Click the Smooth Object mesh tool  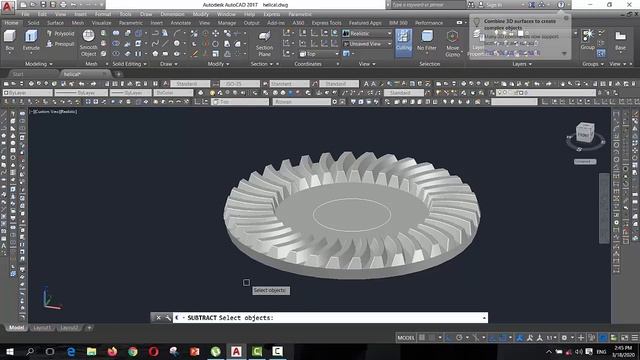click(88, 43)
